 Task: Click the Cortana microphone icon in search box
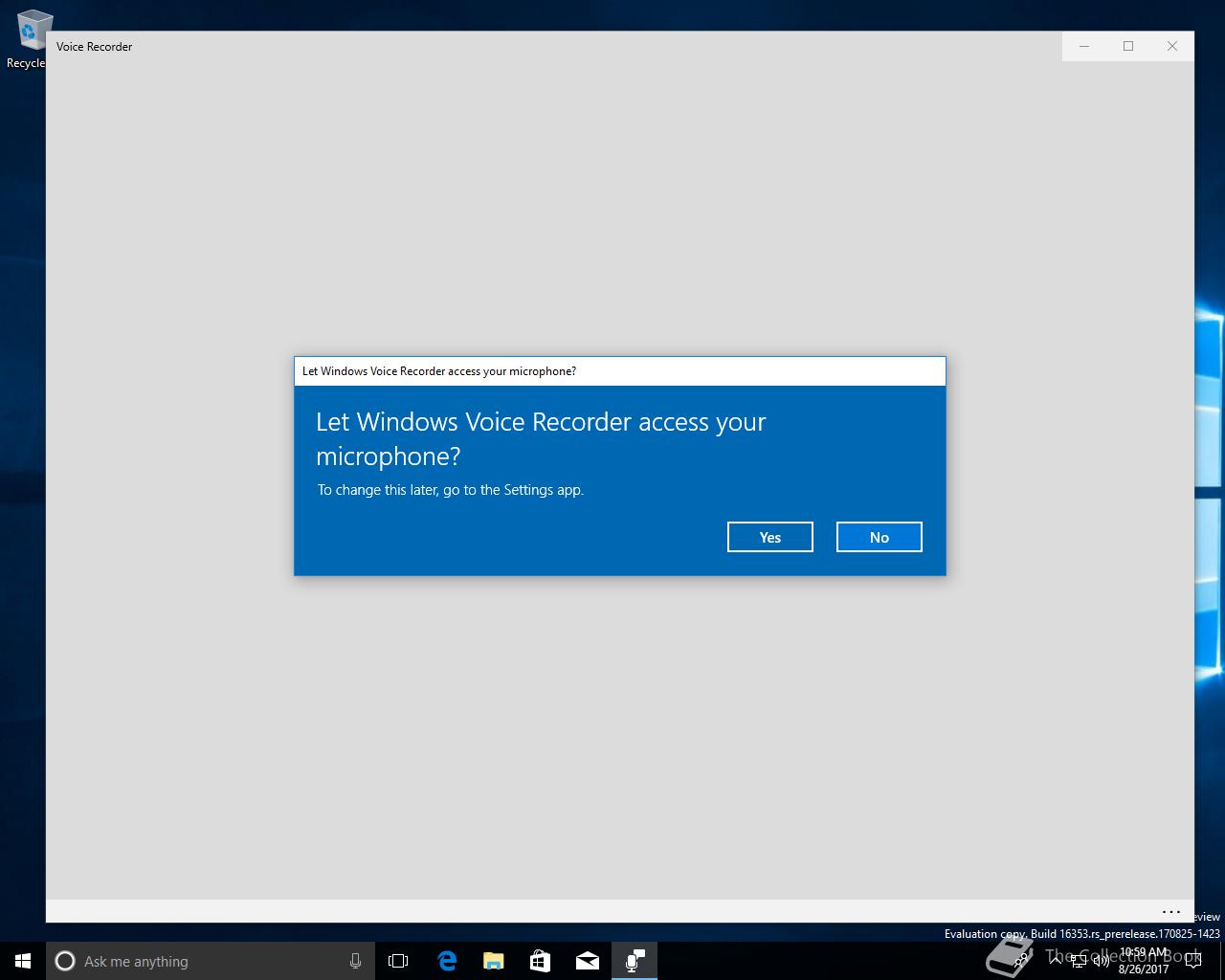click(355, 961)
